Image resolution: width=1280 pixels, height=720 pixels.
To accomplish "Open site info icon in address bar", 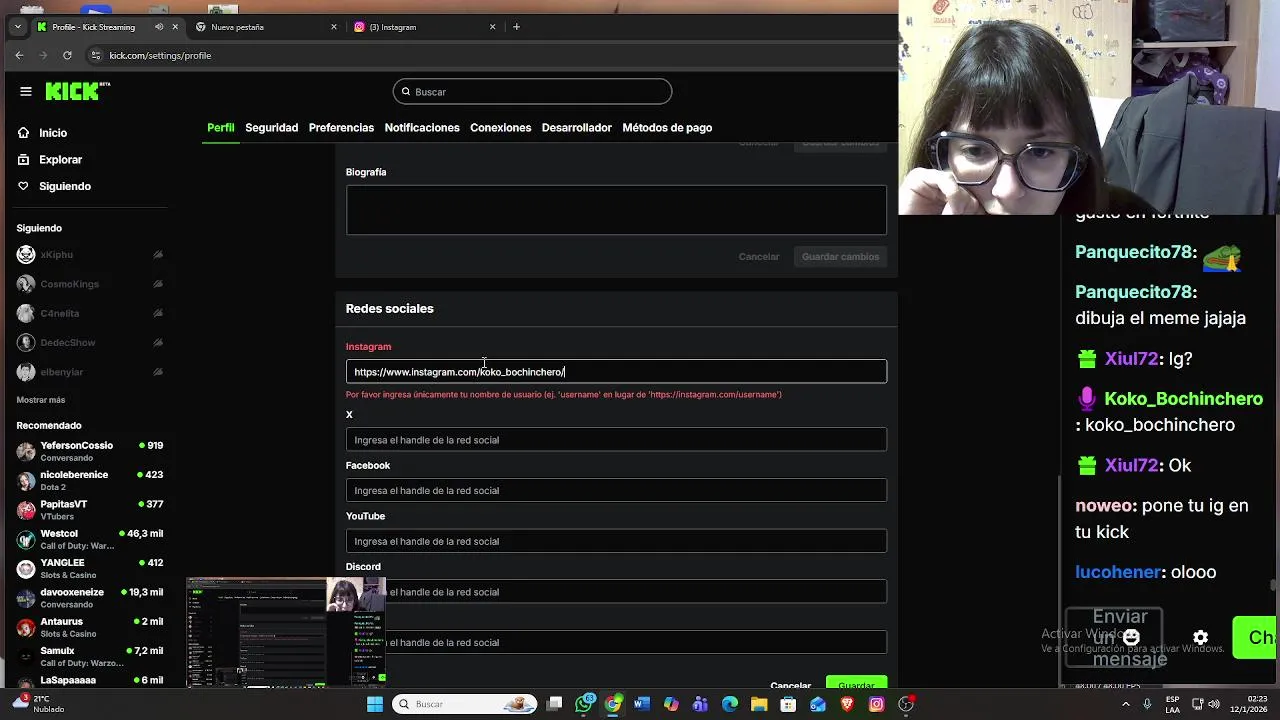I will (x=96, y=55).
